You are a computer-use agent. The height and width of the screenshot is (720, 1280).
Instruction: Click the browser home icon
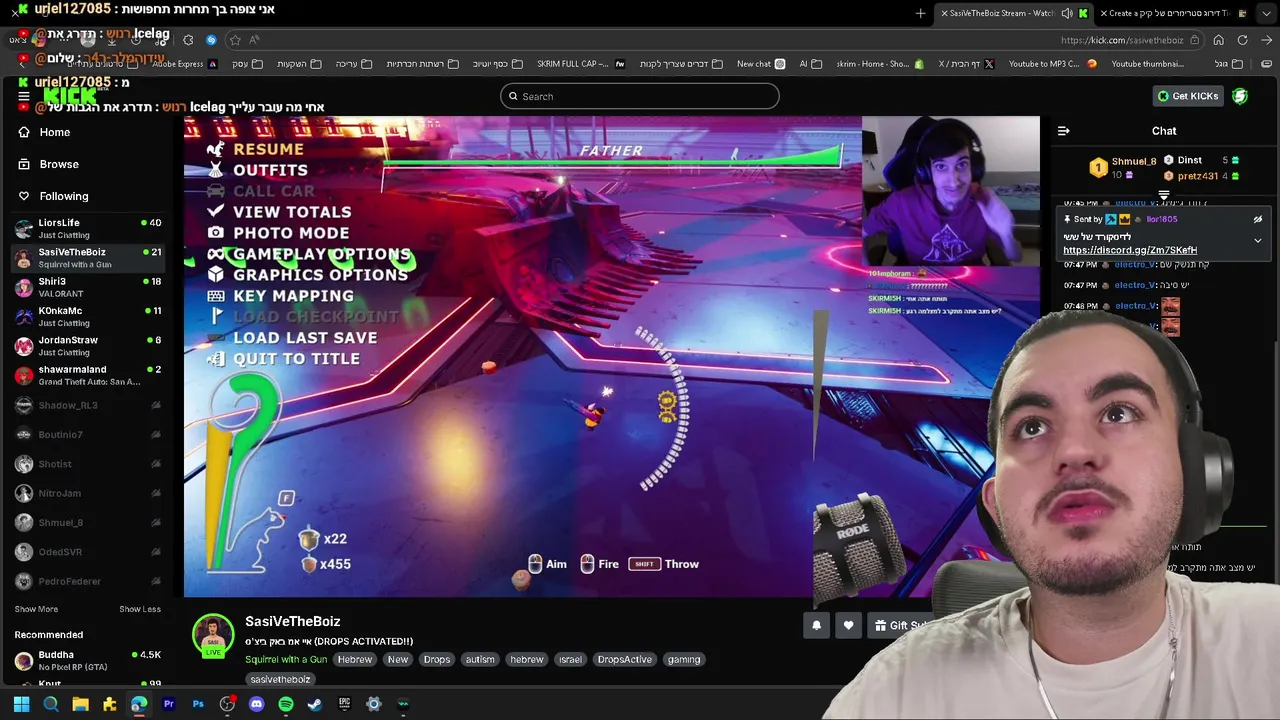coord(1218,40)
